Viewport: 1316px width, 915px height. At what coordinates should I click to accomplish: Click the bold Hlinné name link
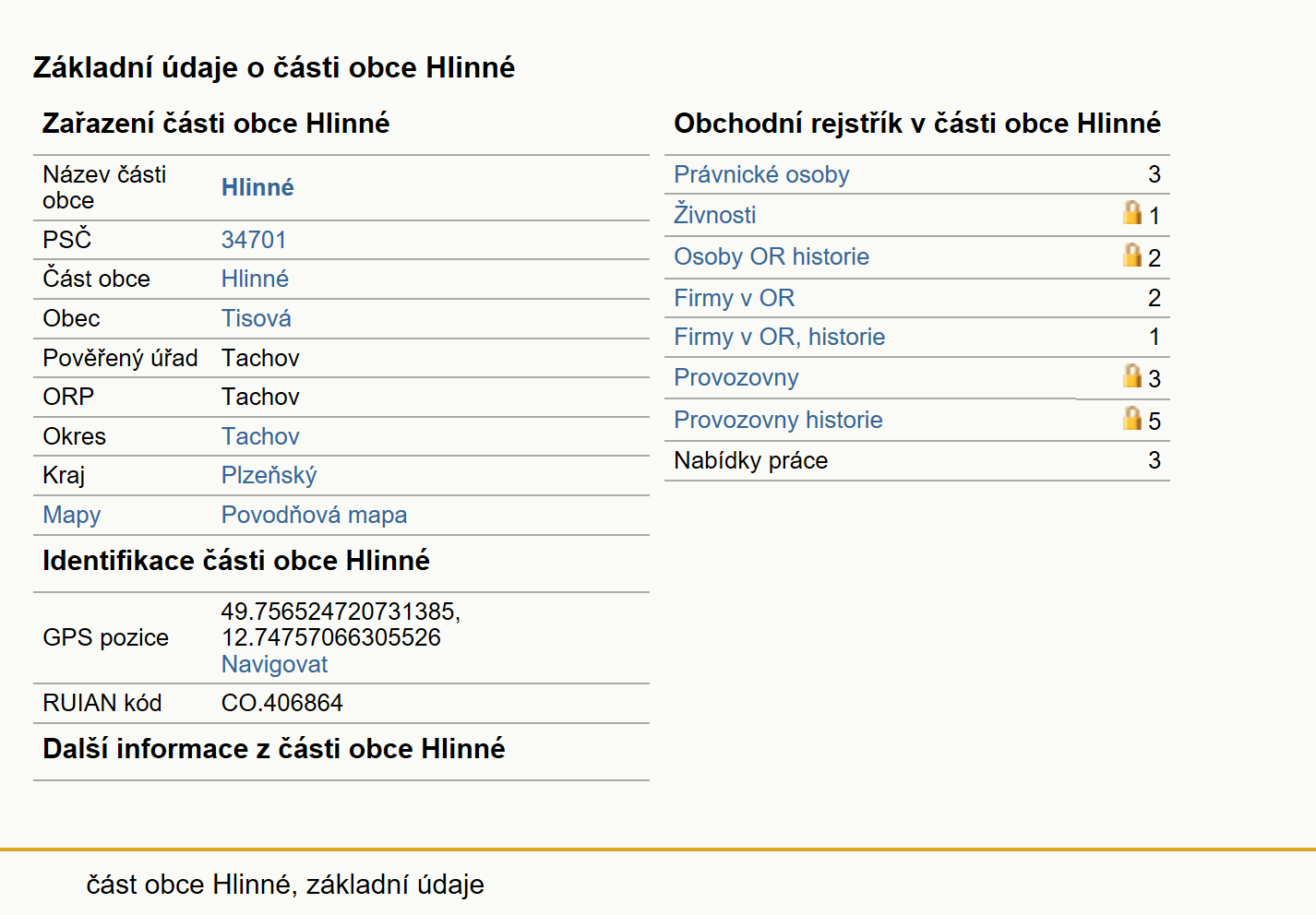257,187
